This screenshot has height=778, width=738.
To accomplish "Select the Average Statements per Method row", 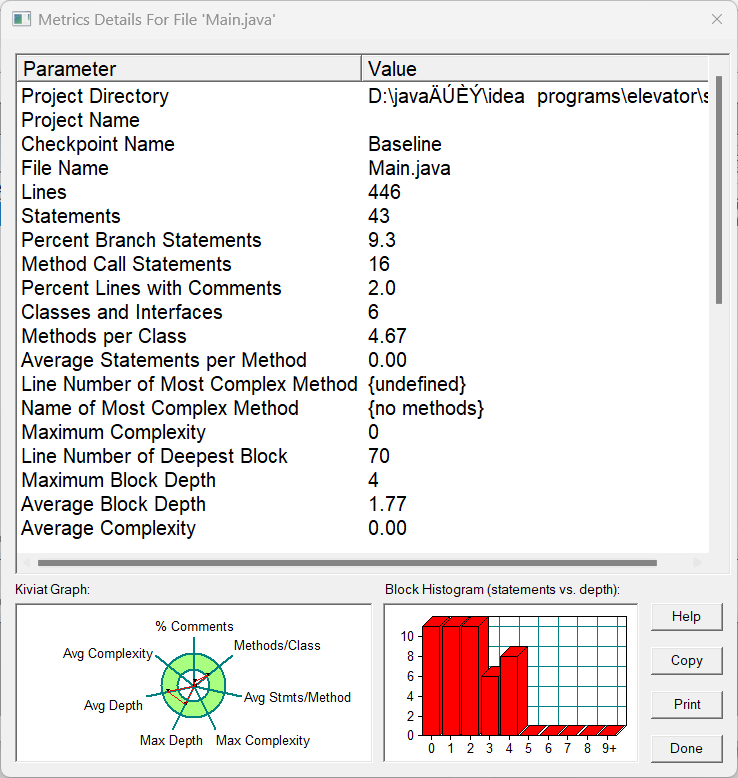I will pyautogui.click(x=363, y=360).
